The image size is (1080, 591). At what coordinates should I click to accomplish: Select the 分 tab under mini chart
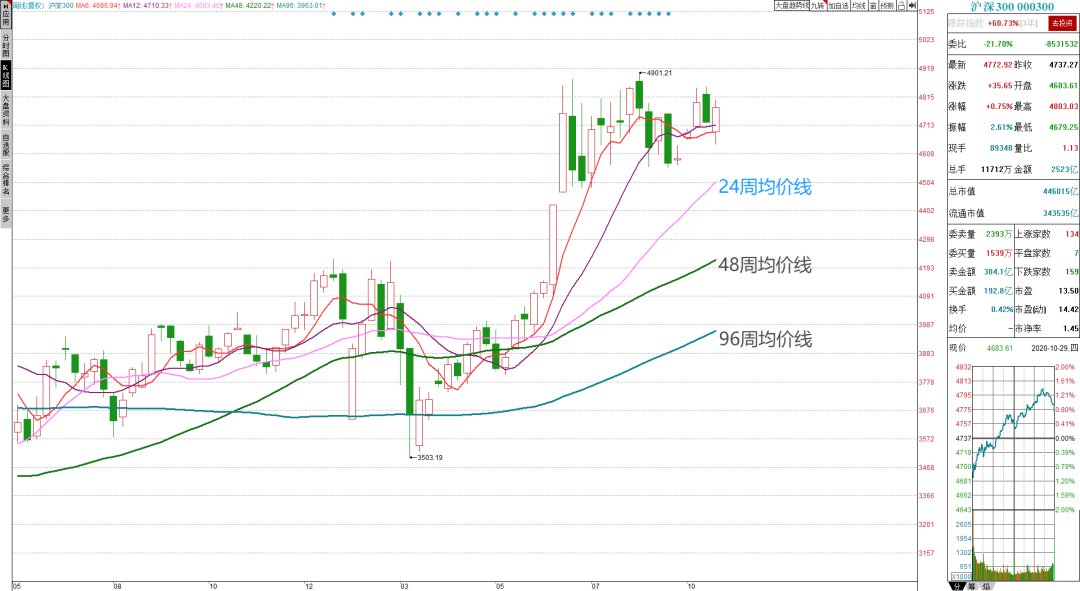pos(957,586)
